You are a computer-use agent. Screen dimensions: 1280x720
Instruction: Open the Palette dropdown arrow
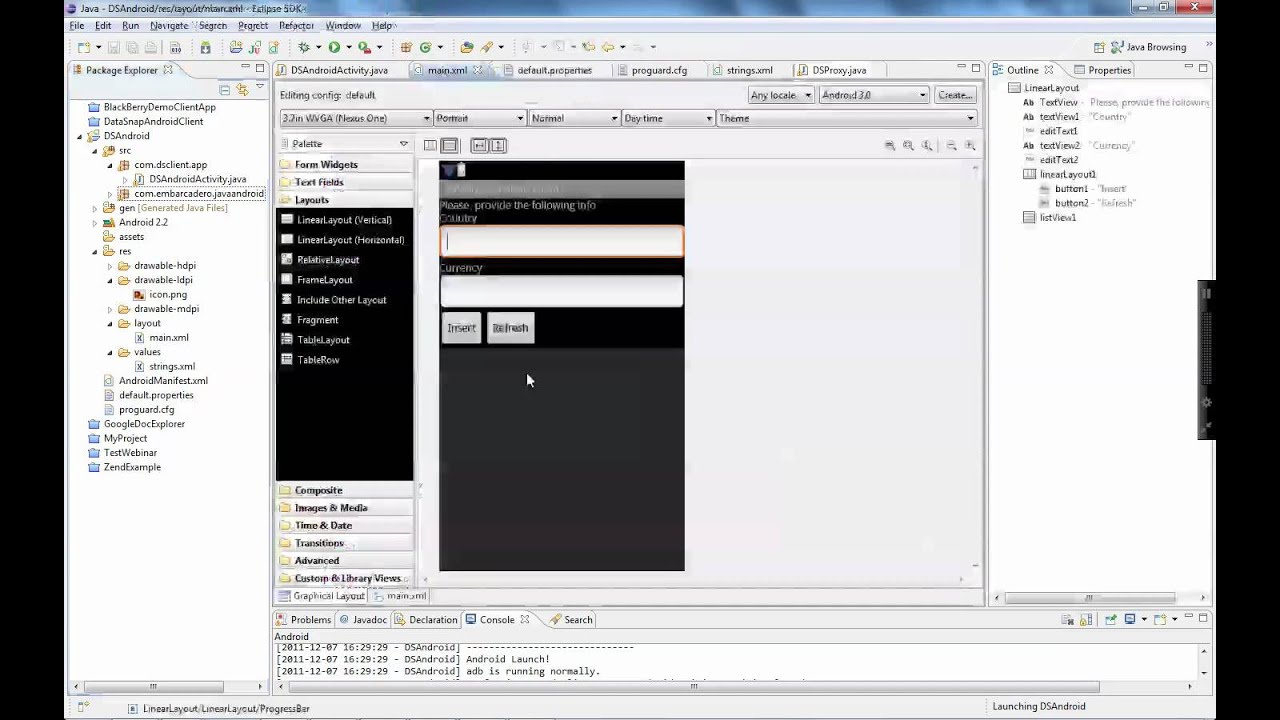click(x=404, y=144)
